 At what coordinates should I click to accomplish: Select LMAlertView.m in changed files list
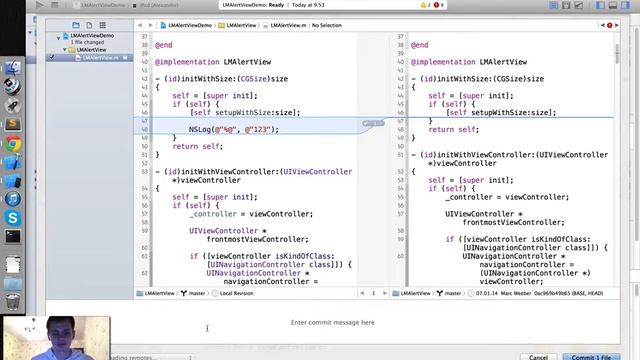coord(89,58)
